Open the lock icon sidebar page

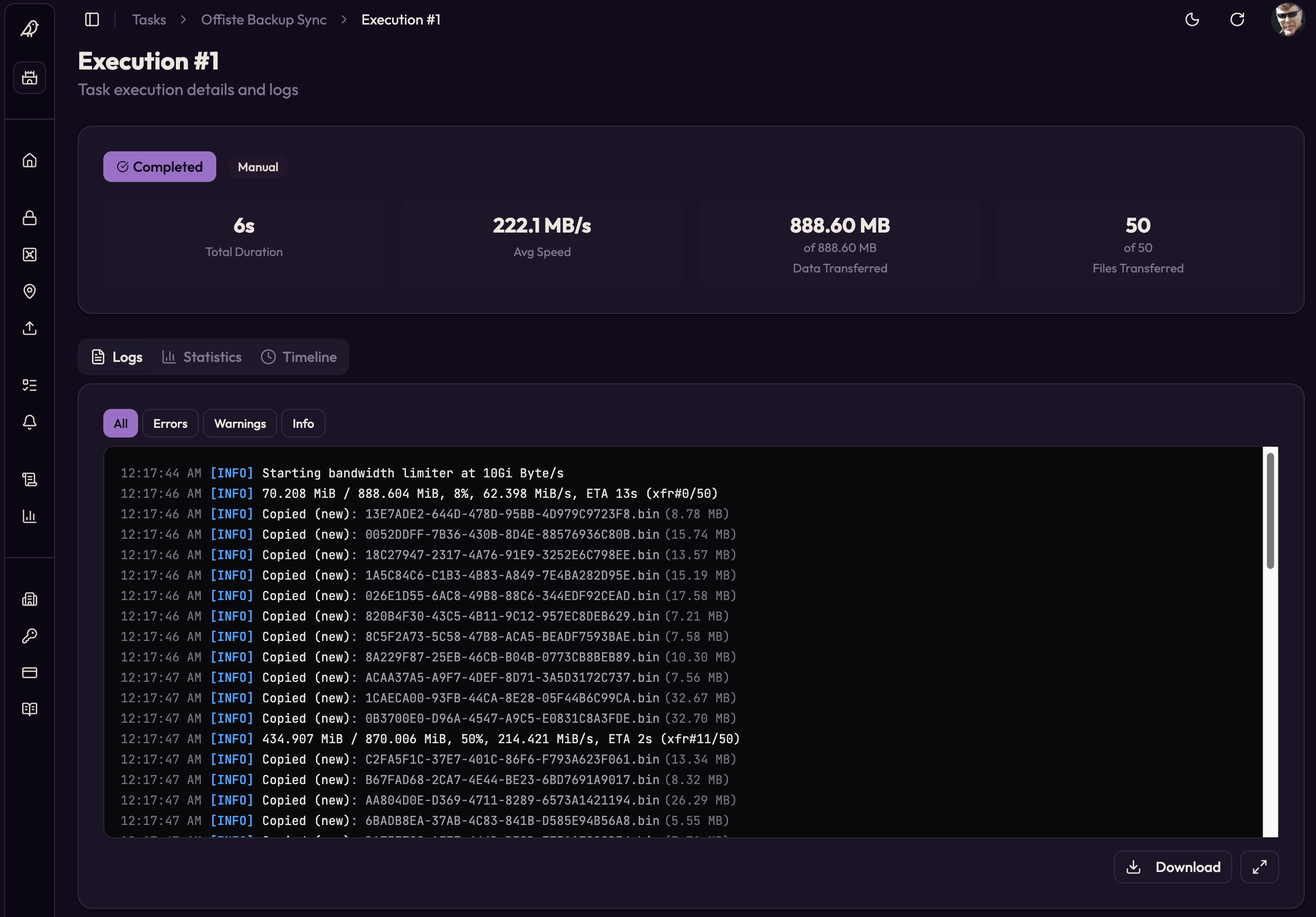pos(30,218)
